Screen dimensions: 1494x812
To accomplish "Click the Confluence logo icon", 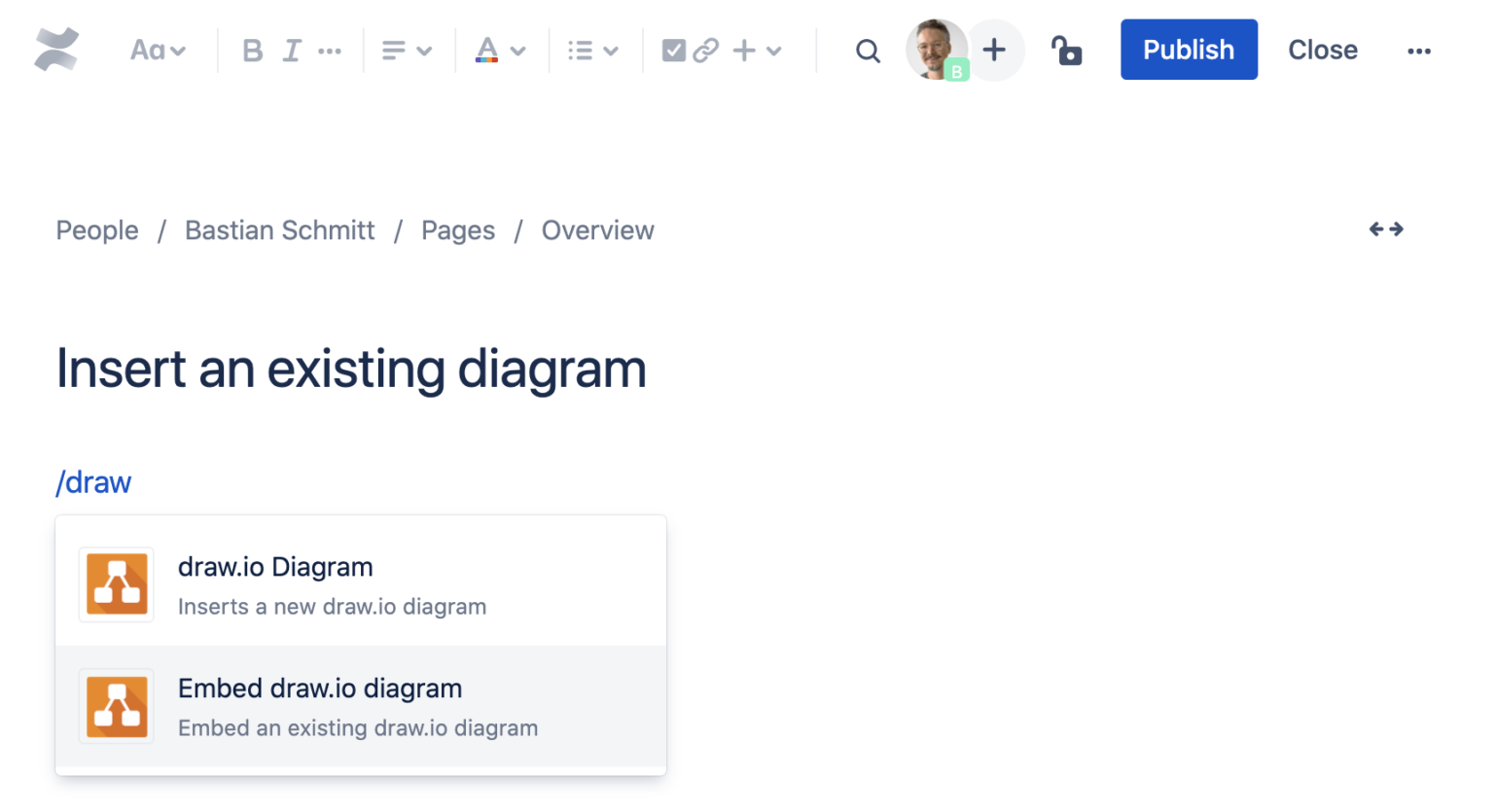I will coord(56,50).
